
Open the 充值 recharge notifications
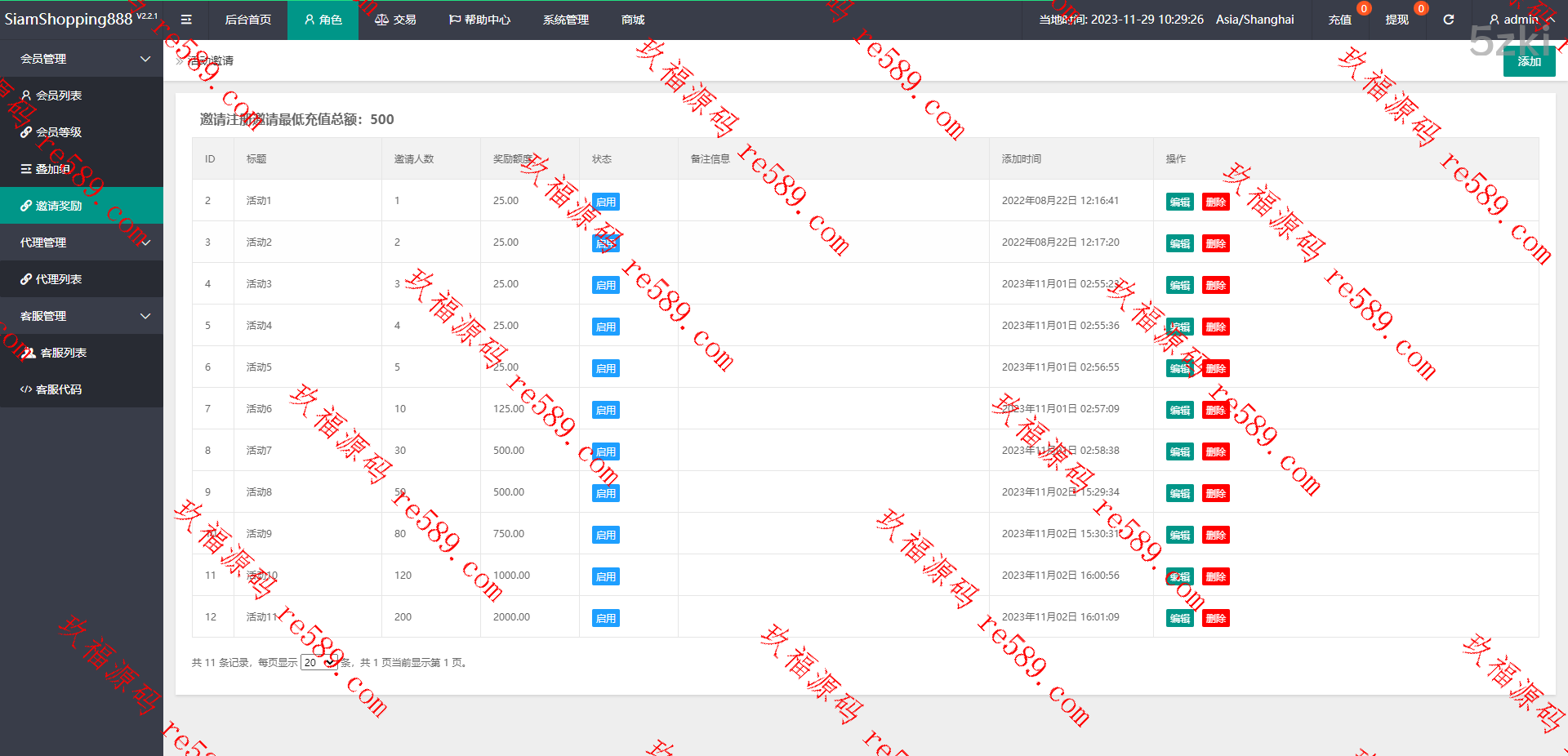click(x=1339, y=20)
